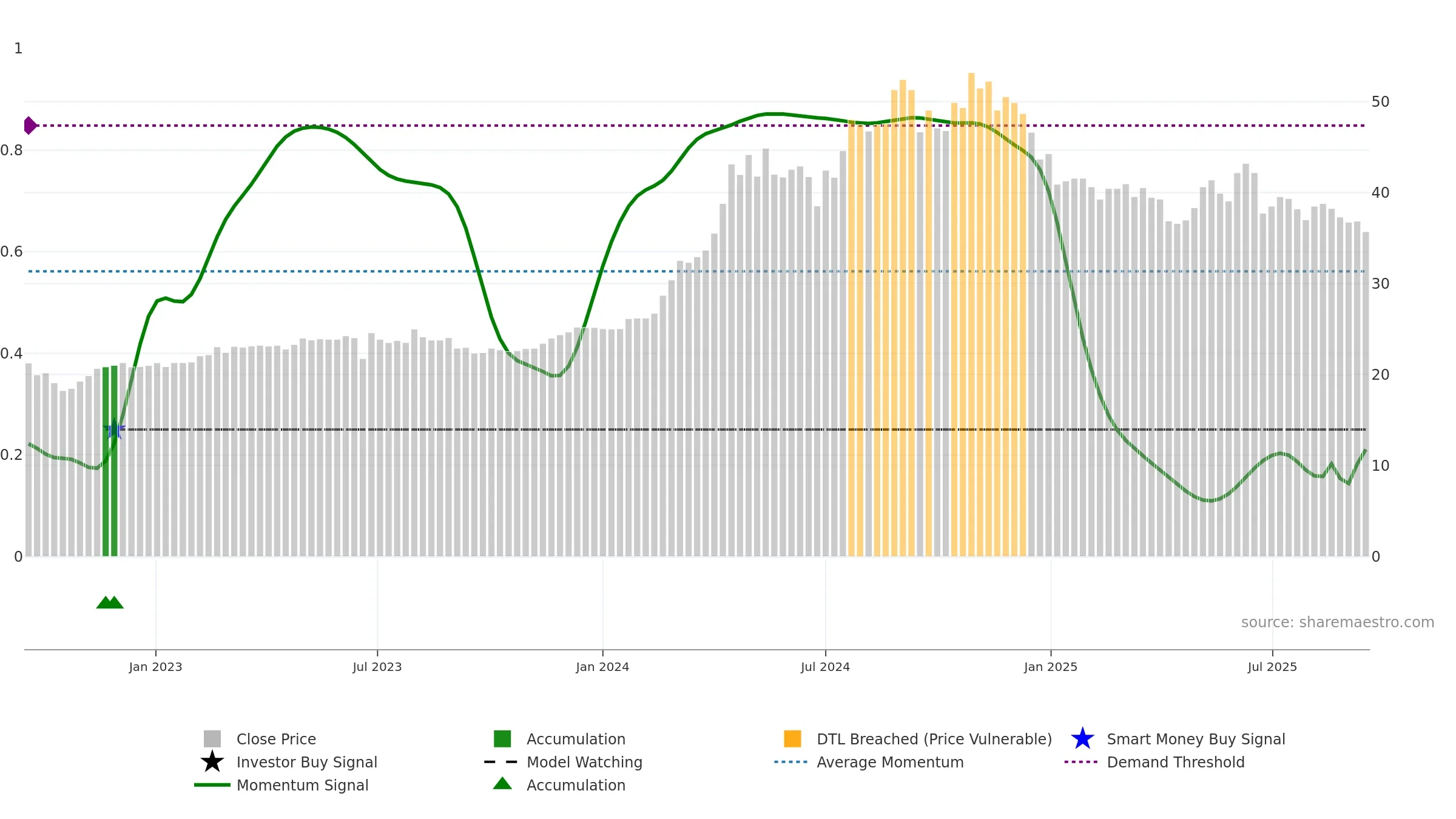
Task: Click the DTL Breached legend label text
Action: click(934, 739)
